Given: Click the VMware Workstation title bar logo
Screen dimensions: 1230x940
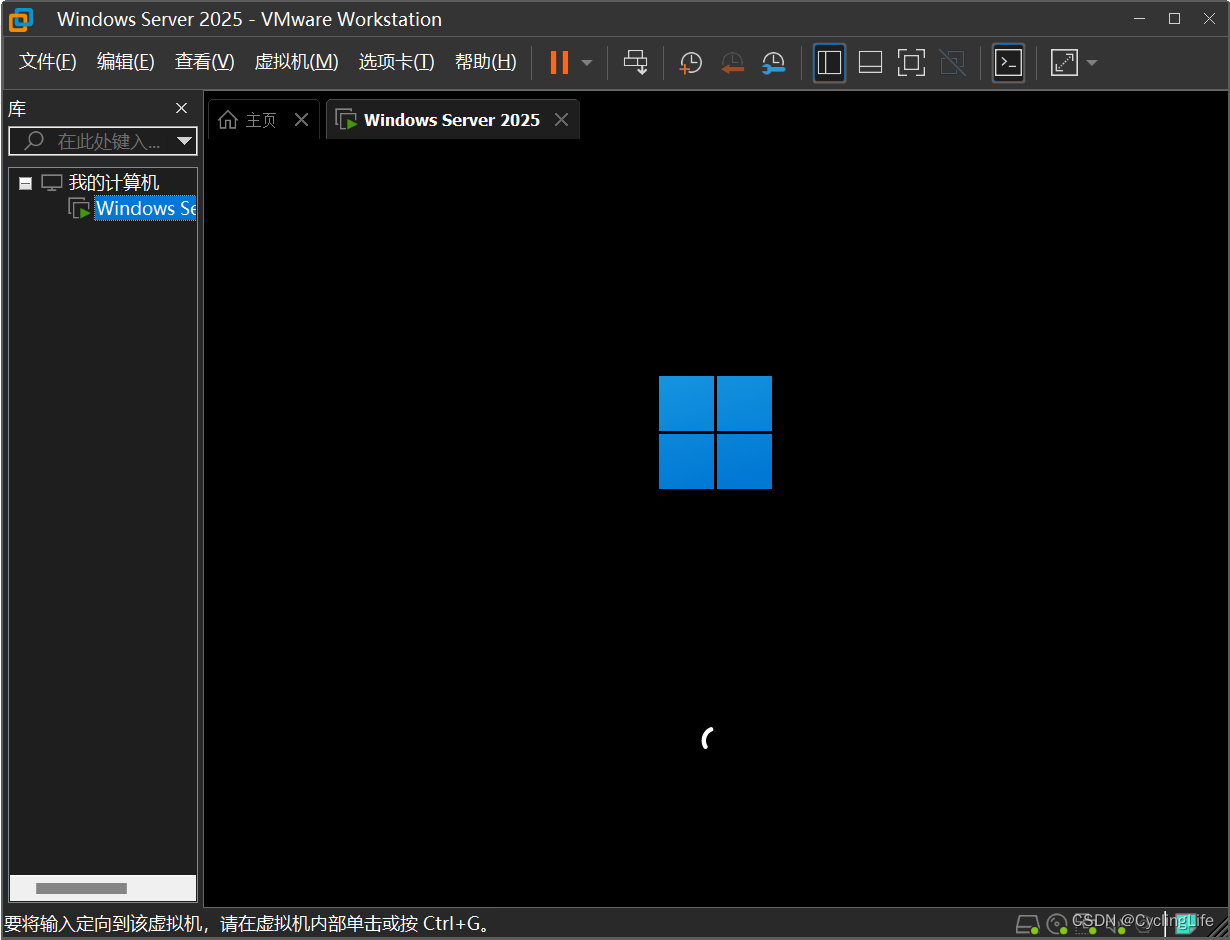Looking at the screenshot, I should point(21,19).
